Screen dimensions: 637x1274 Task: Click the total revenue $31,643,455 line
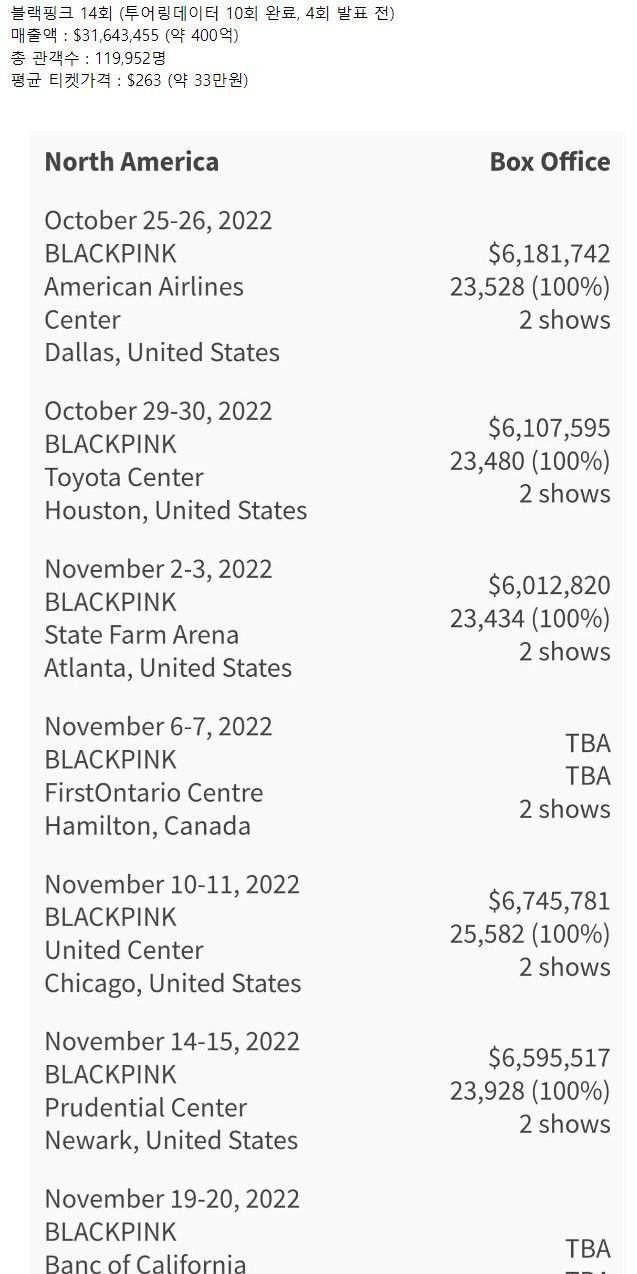125,35
